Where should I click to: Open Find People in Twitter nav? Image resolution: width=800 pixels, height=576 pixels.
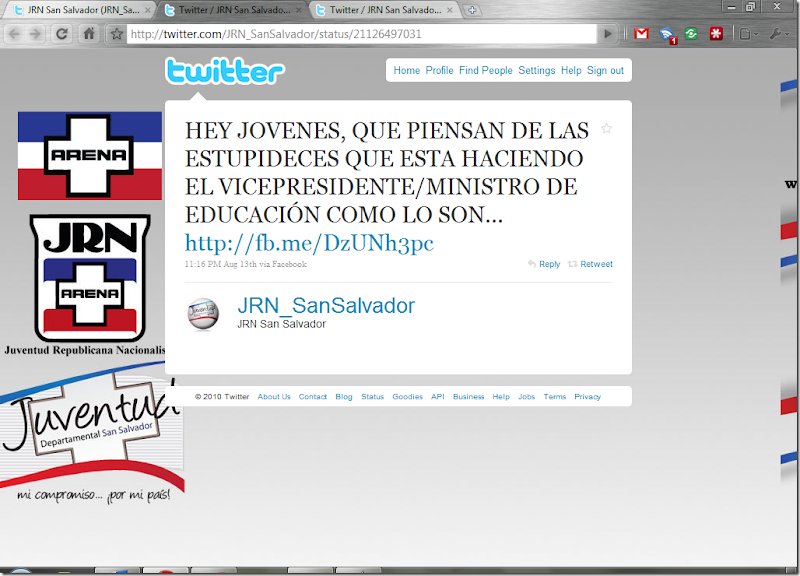point(486,70)
